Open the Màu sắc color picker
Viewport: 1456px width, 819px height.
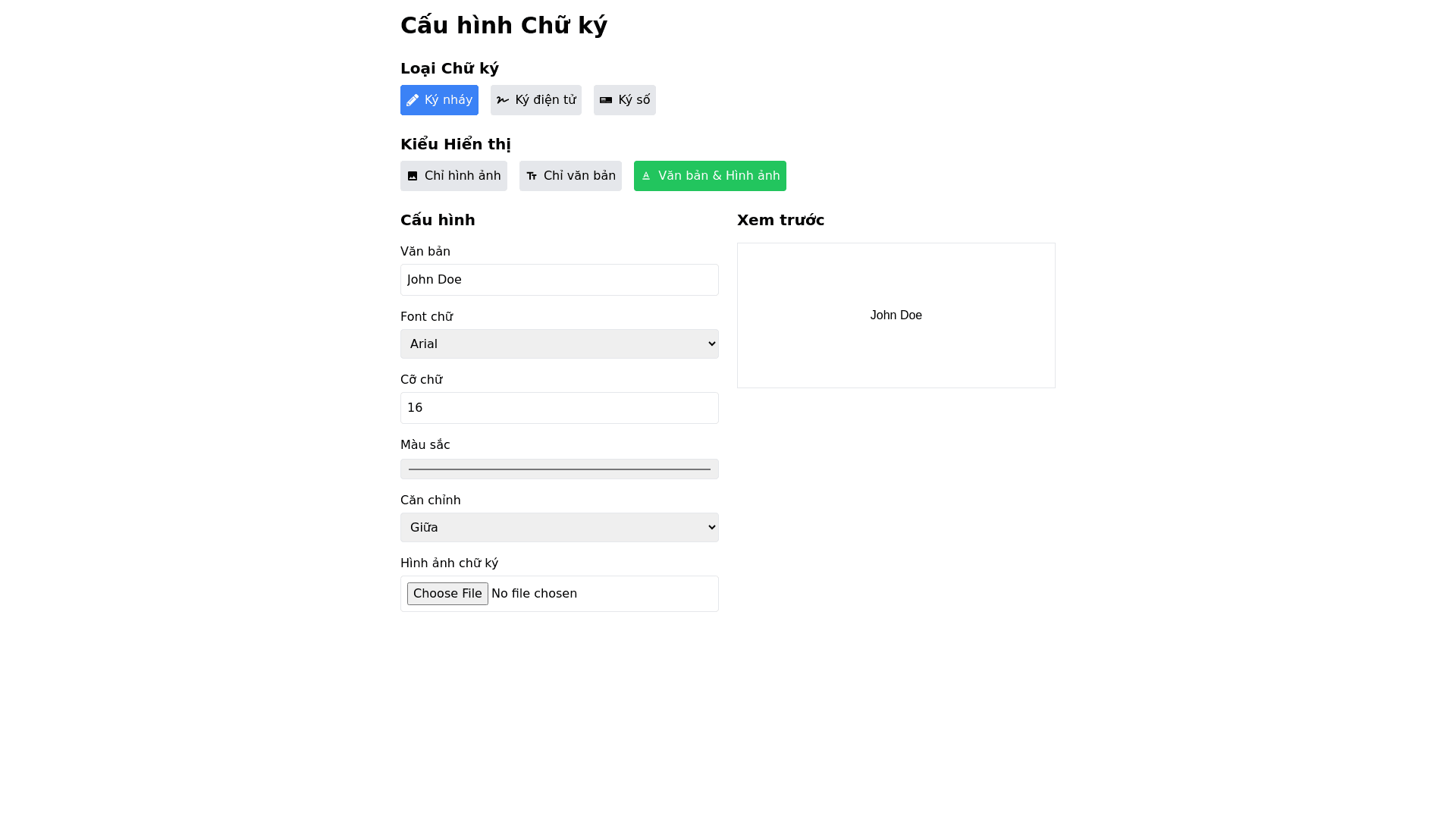560,469
